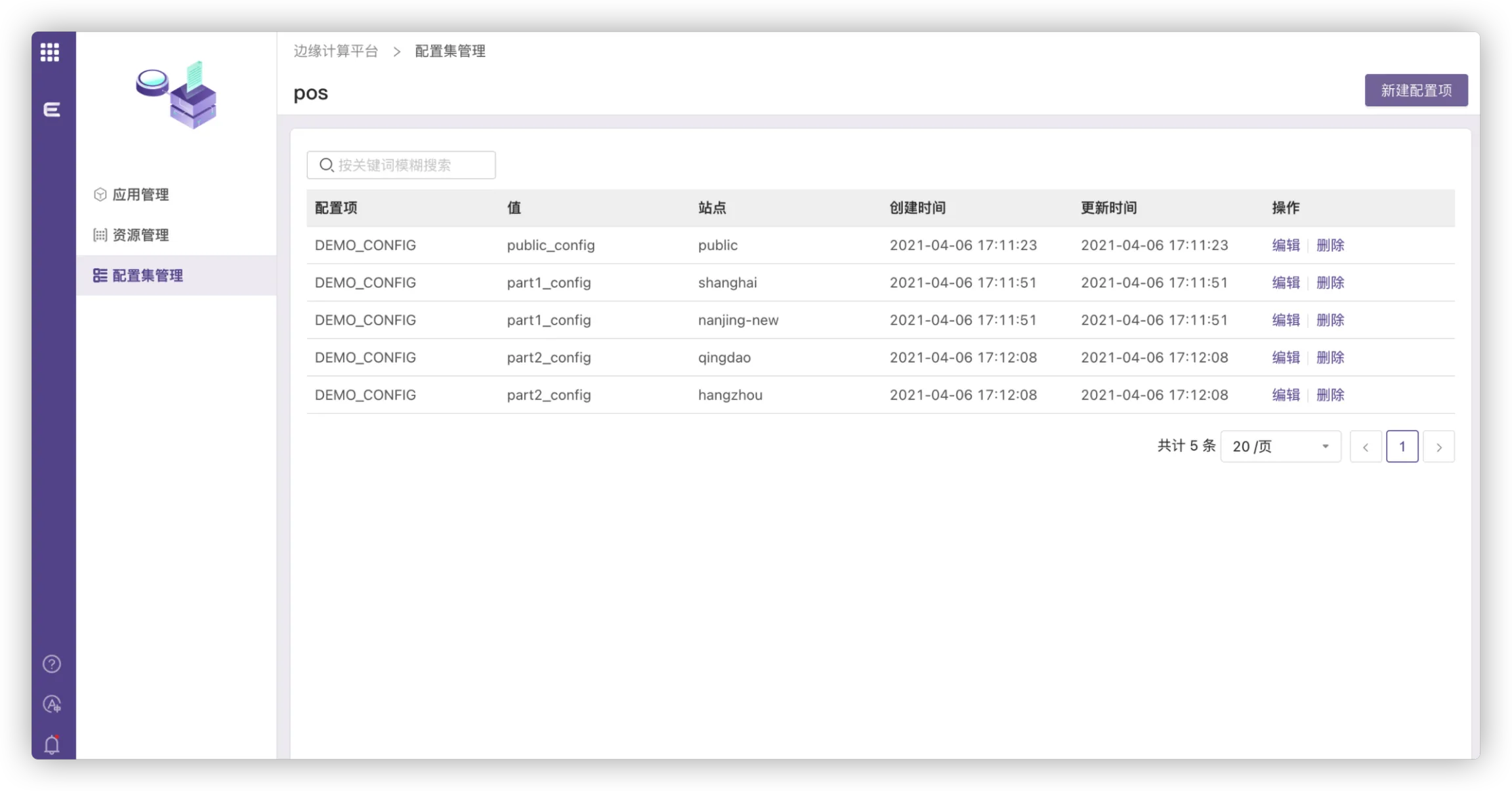Go to the next page arrow
This screenshot has height=791, width=1512.
pyautogui.click(x=1438, y=447)
